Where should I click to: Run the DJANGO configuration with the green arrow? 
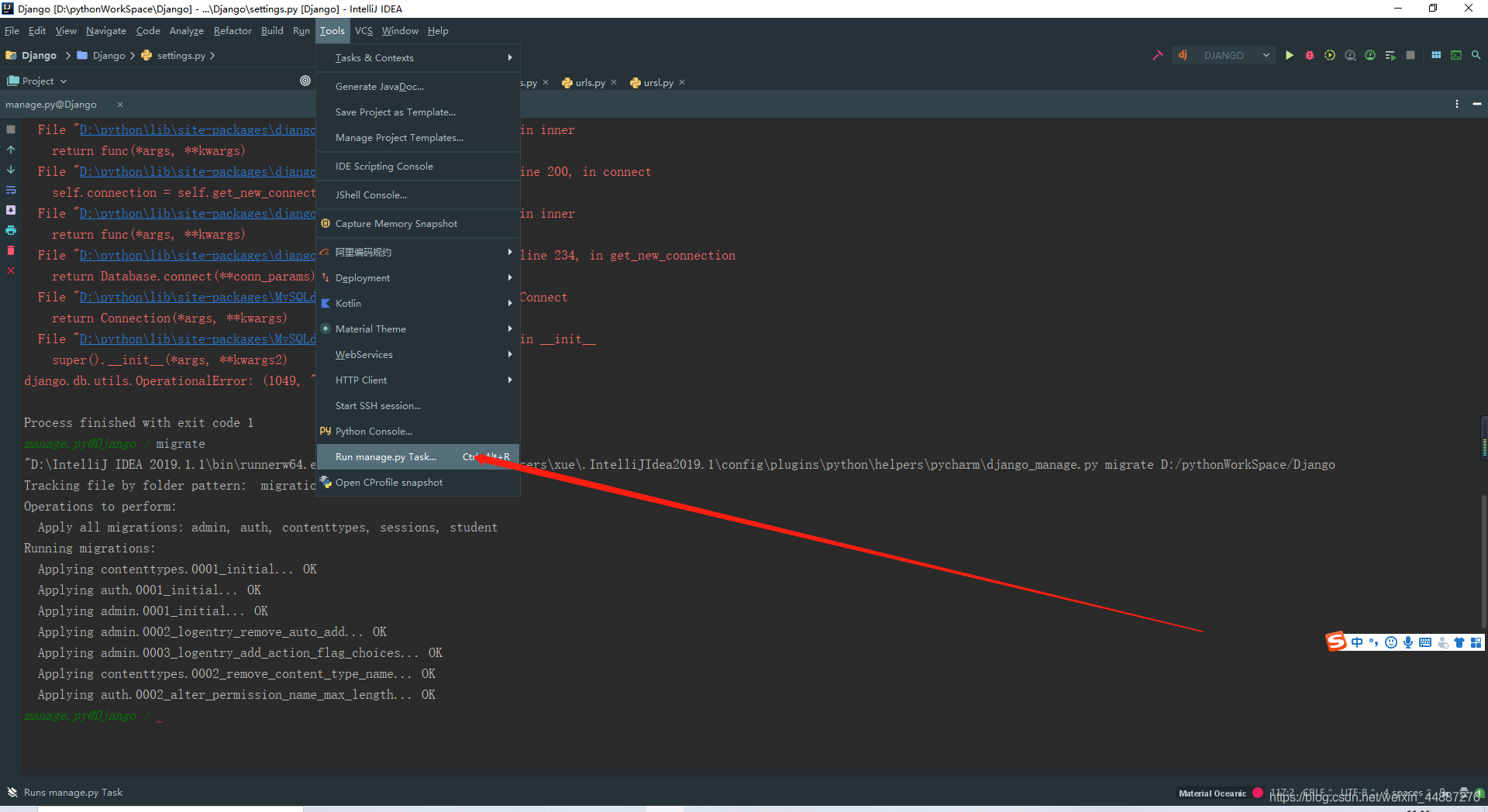[x=1289, y=55]
